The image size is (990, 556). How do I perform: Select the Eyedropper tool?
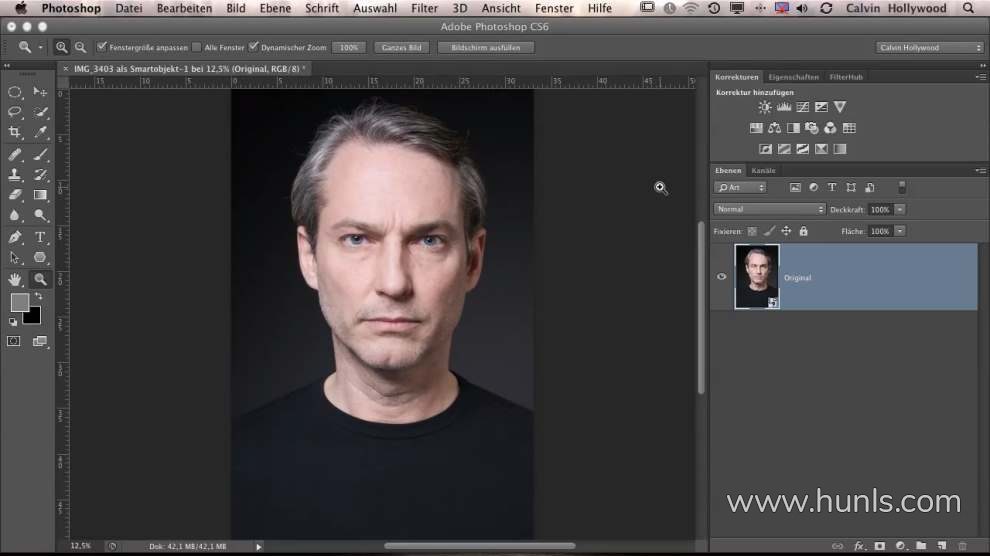[40, 133]
